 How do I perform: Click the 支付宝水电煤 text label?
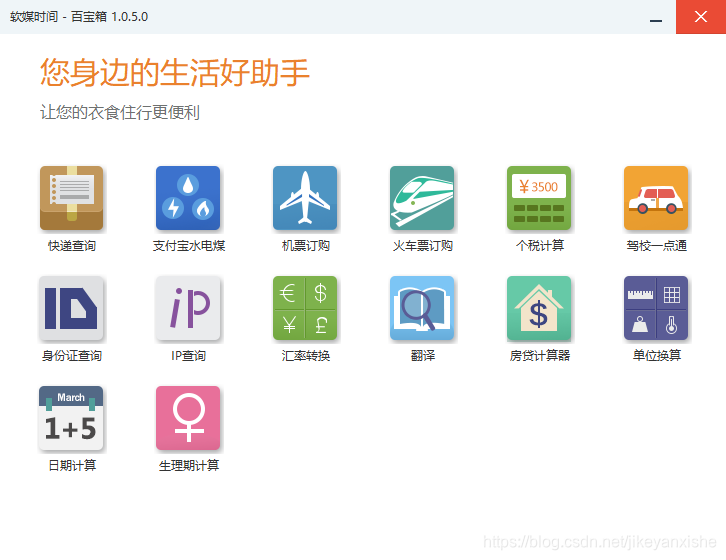tap(189, 245)
